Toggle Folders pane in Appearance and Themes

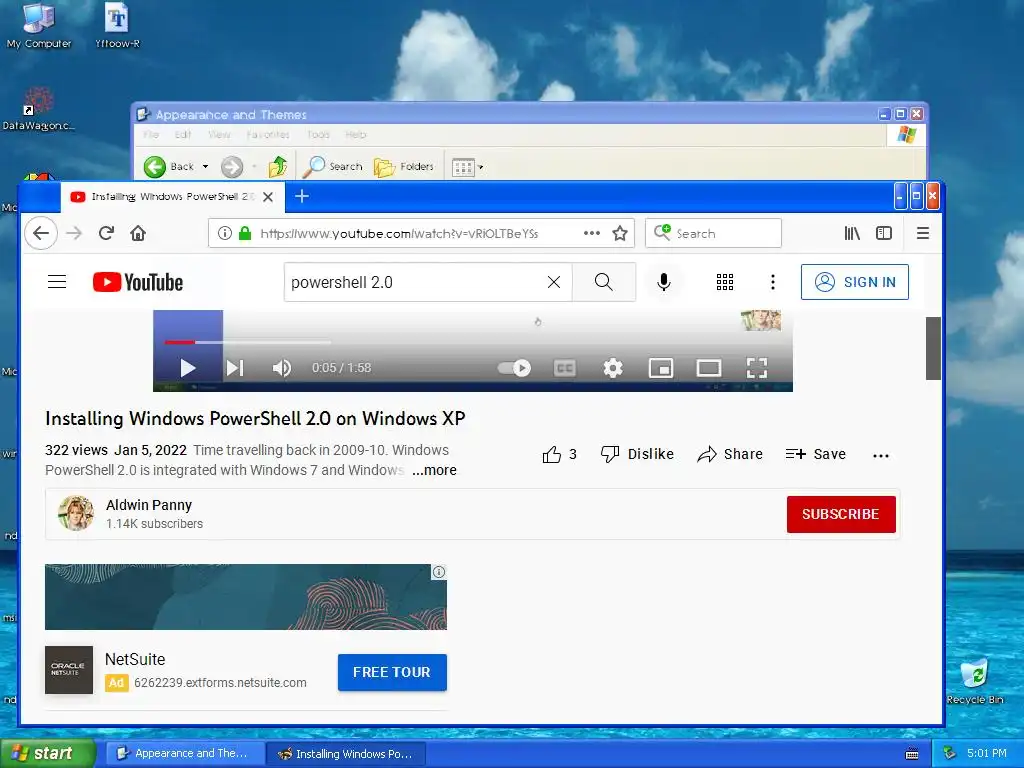click(x=404, y=167)
